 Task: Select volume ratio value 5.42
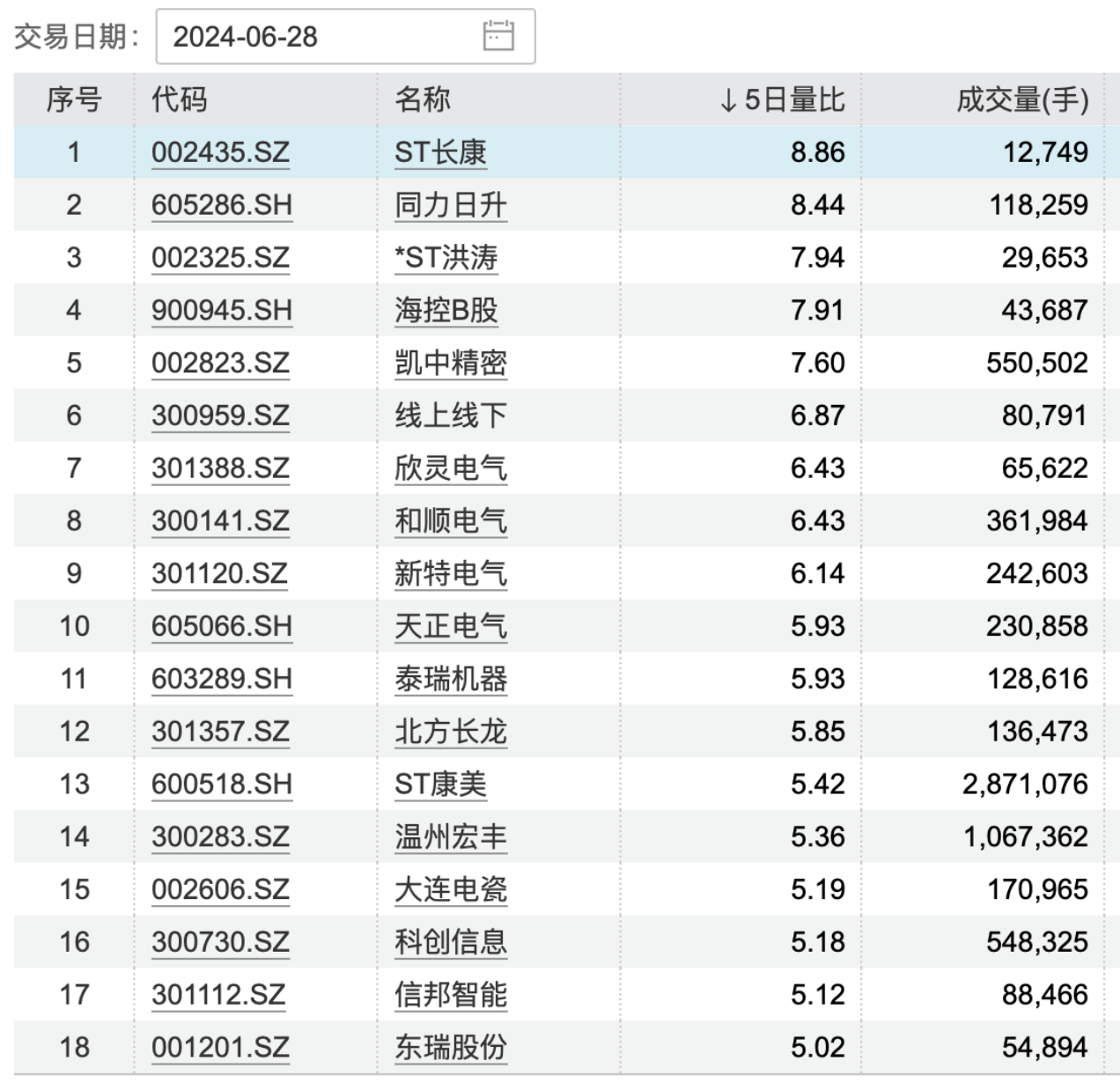(x=818, y=785)
